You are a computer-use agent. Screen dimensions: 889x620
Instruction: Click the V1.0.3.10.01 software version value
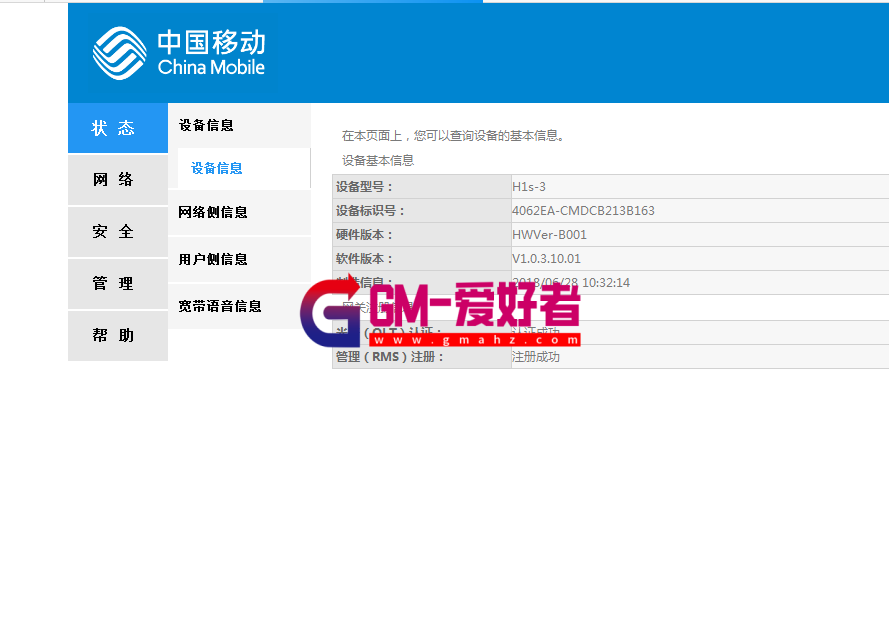click(x=546, y=259)
